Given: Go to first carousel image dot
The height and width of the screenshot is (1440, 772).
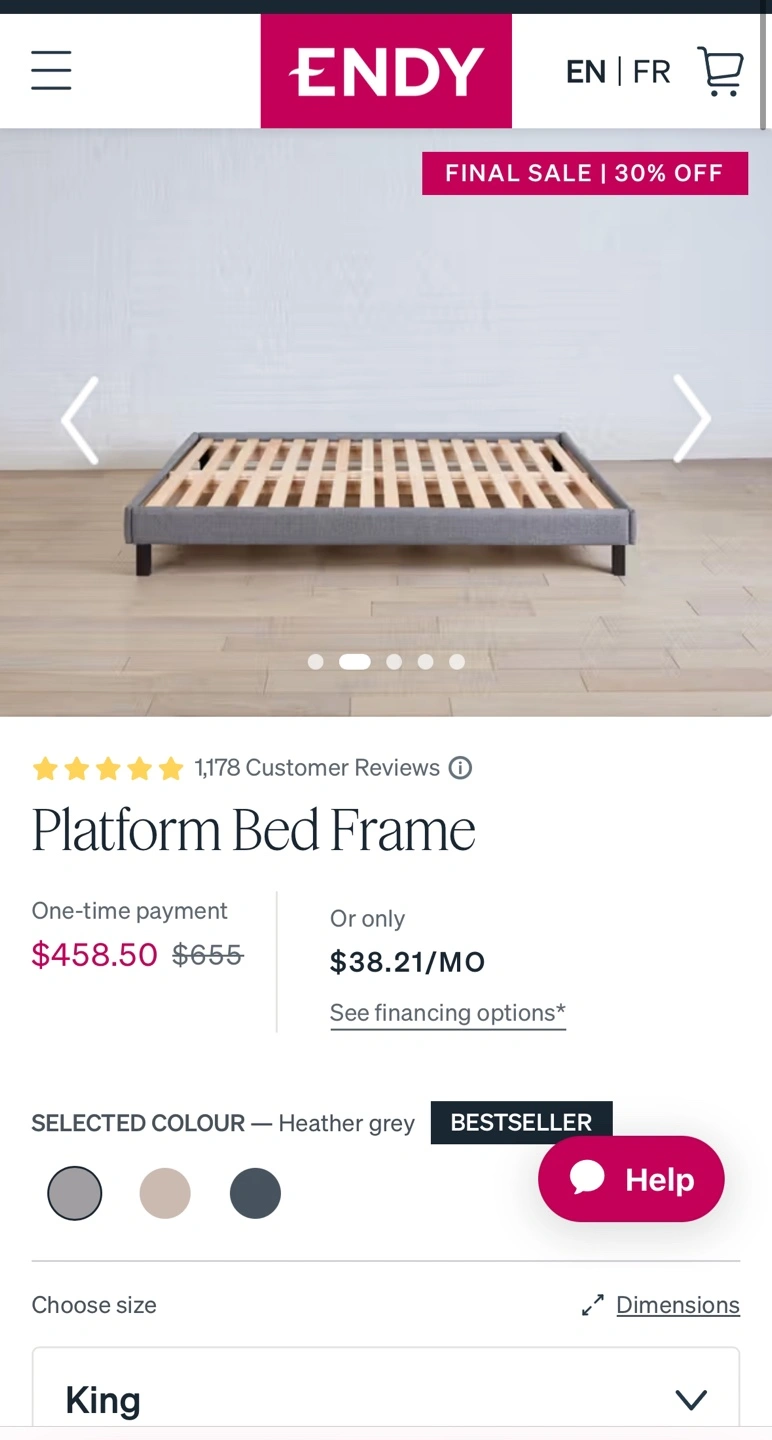Looking at the screenshot, I should (316, 661).
